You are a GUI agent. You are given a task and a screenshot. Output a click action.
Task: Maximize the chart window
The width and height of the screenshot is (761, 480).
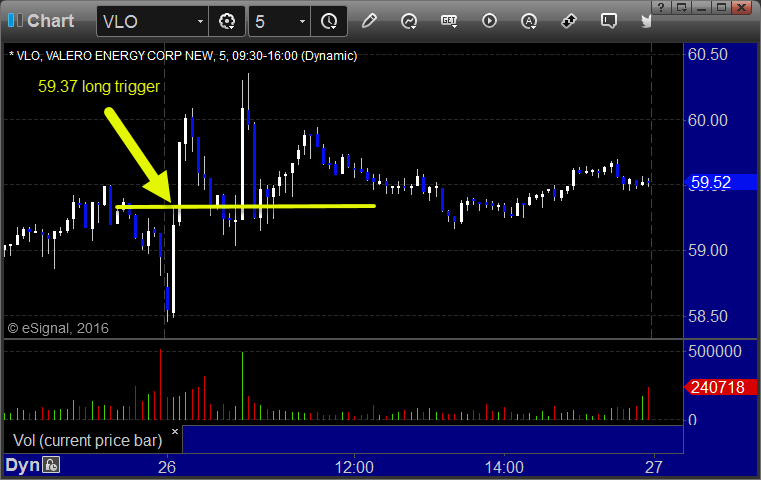(x=722, y=7)
